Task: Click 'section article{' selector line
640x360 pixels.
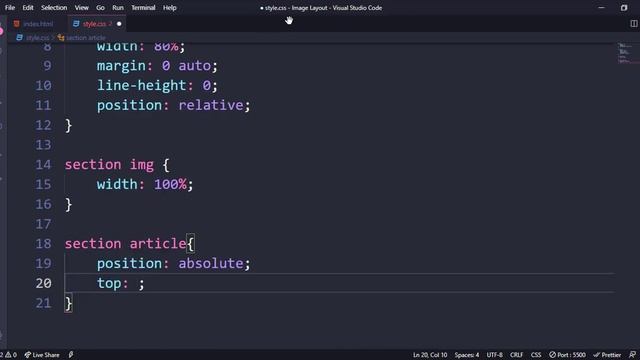Action: tap(130, 244)
